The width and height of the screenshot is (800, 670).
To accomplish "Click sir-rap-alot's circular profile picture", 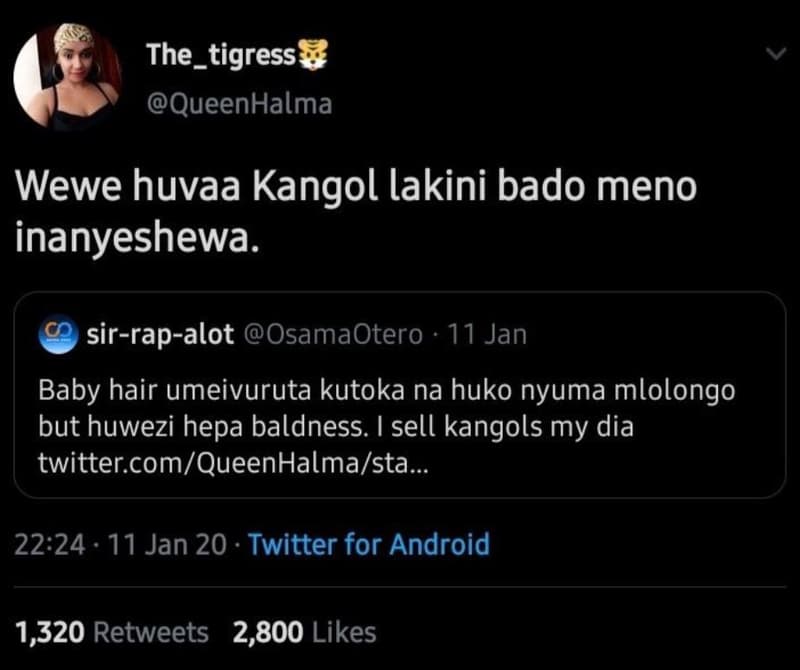I will coord(60,336).
